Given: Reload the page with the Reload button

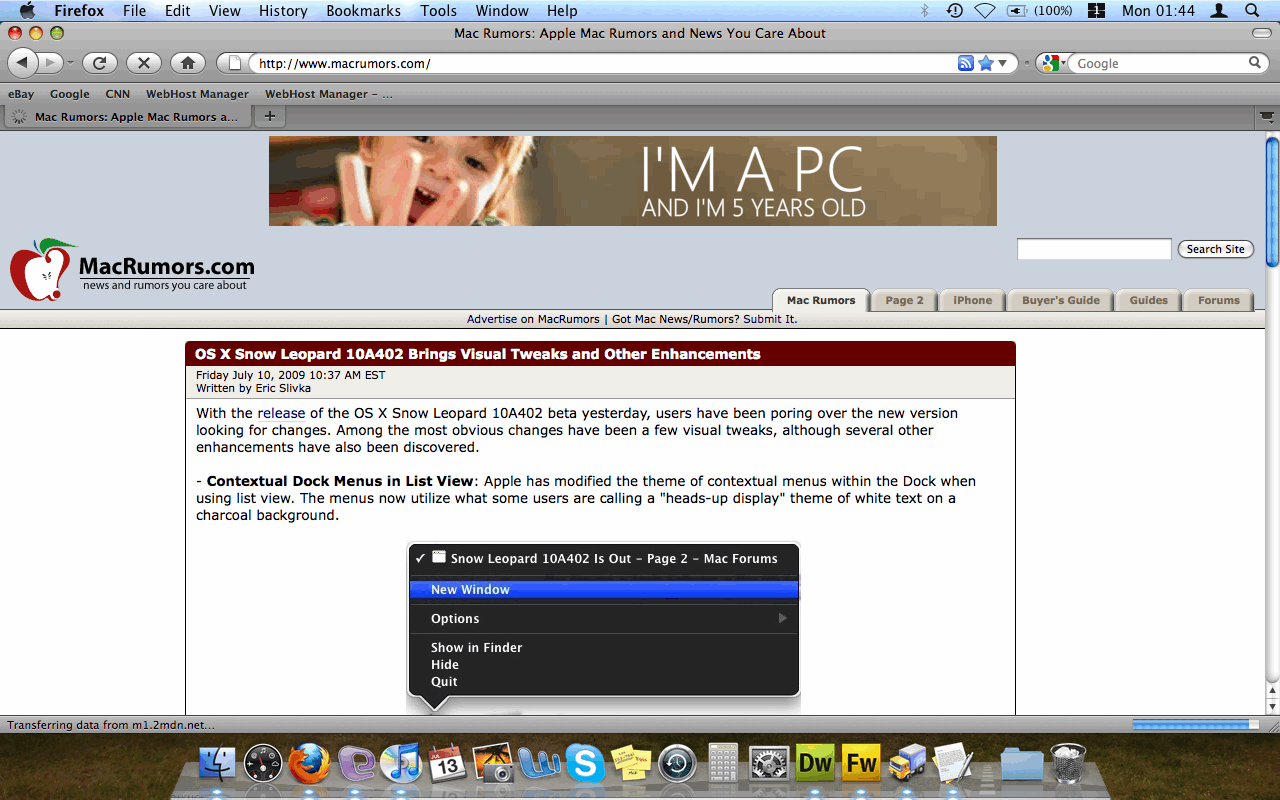Looking at the screenshot, I should pos(99,63).
